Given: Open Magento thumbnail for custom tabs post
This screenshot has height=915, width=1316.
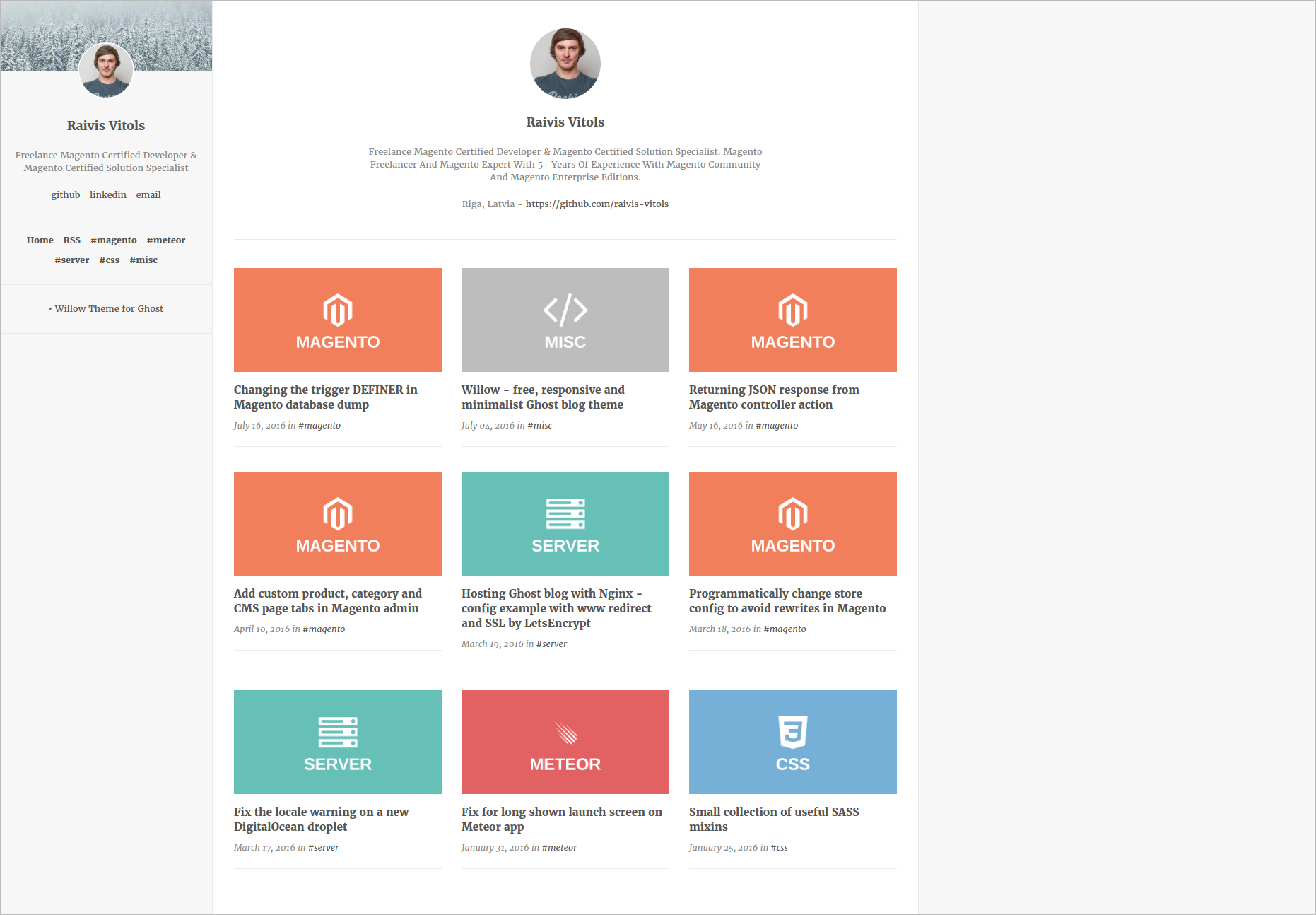Looking at the screenshot, I should [338, 523].
